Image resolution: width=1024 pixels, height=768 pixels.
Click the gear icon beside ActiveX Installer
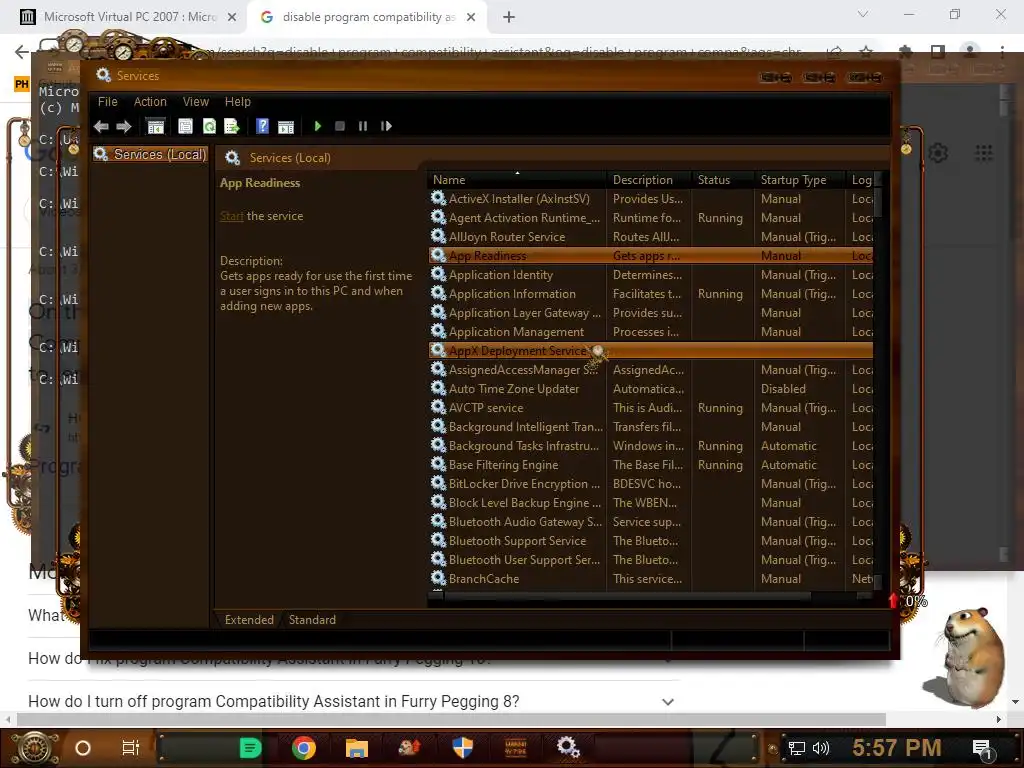[438, 198]
